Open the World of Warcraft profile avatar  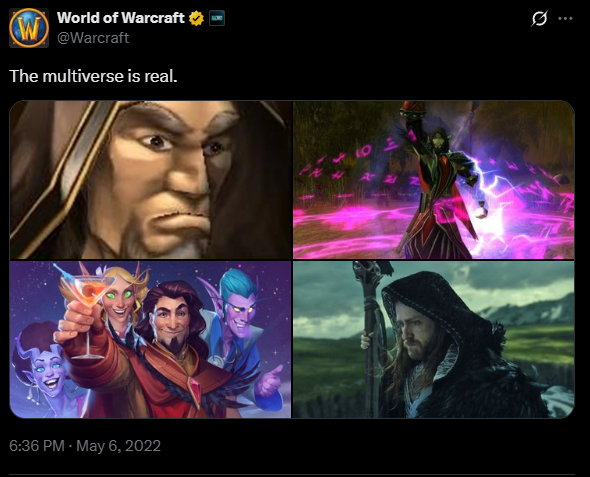click(29, 28)
